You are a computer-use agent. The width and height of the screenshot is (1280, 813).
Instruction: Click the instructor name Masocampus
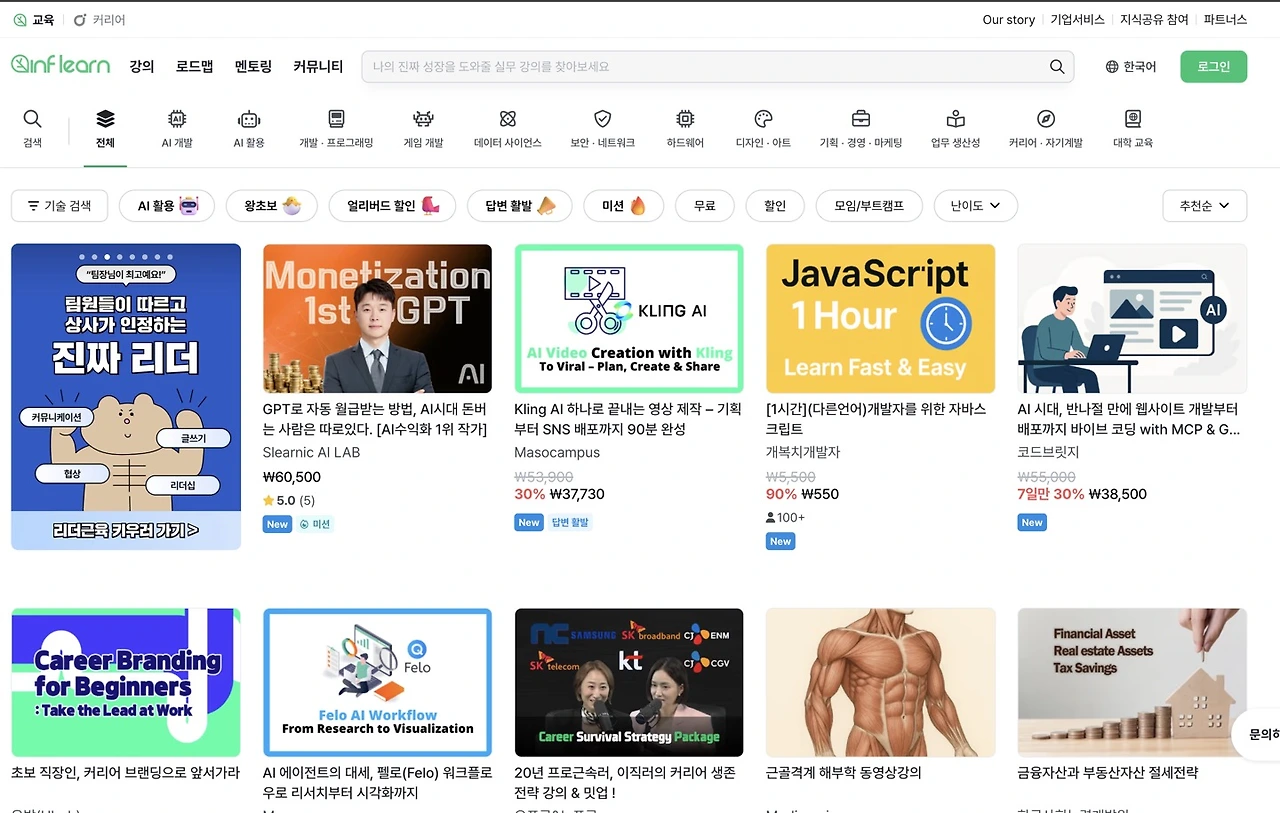557,452
